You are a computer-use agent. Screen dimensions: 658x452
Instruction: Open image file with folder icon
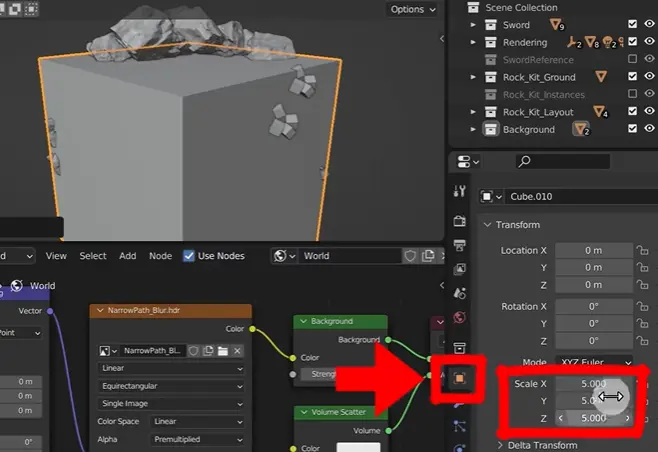[223, 351]
